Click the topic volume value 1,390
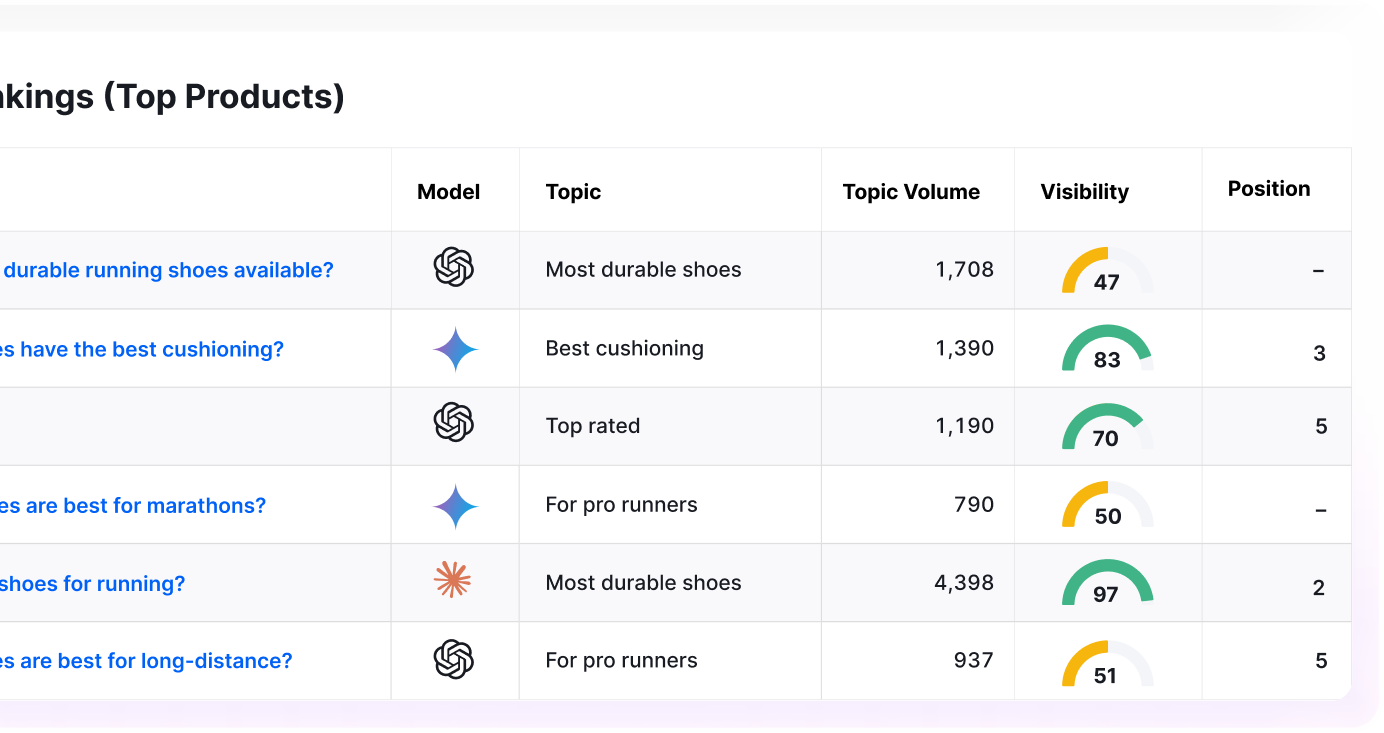1384x733 pixels. point(965,348)
